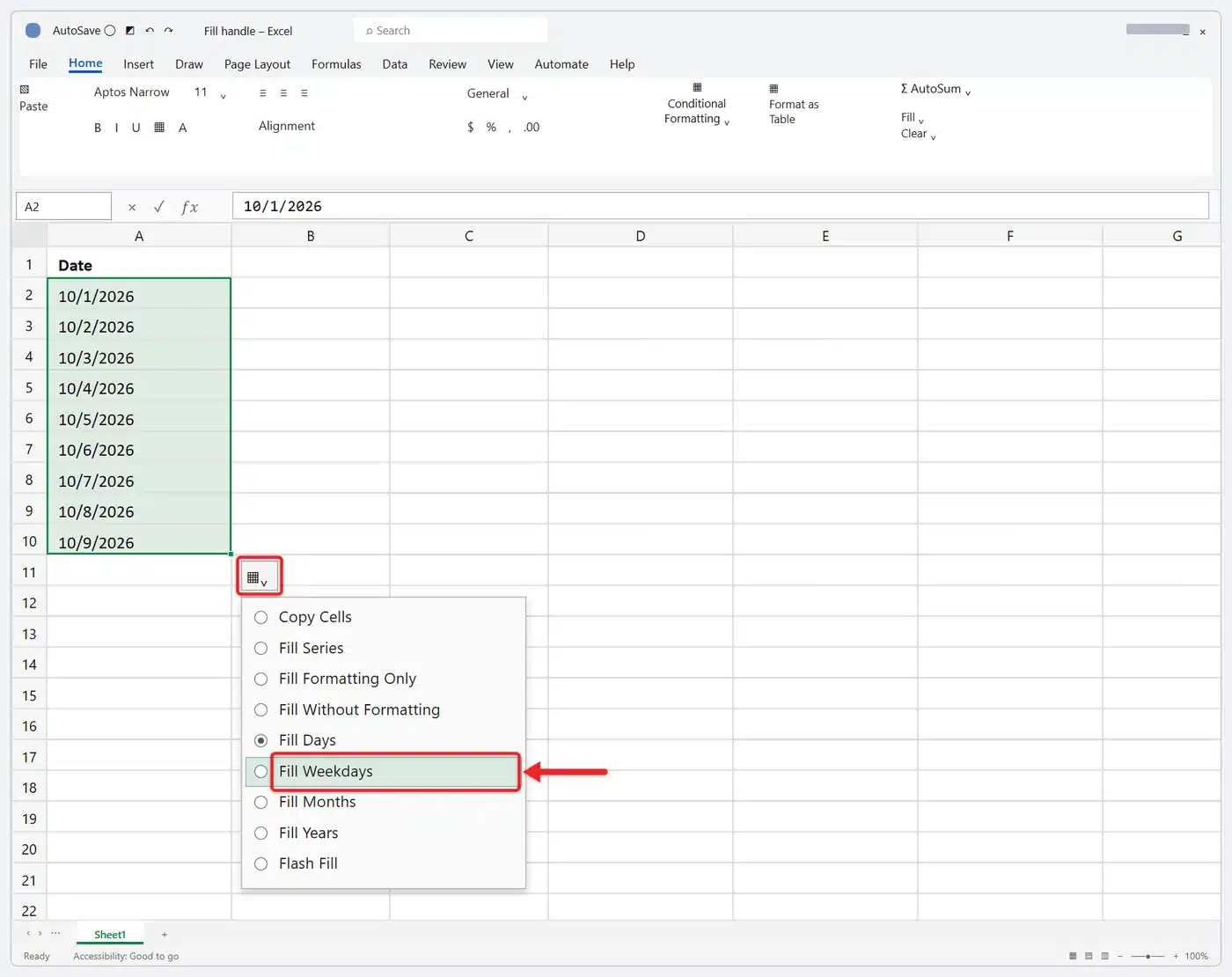Switch to the View ribbon tab
Screen dimensions: 1232x977
(x=501, y=64)
